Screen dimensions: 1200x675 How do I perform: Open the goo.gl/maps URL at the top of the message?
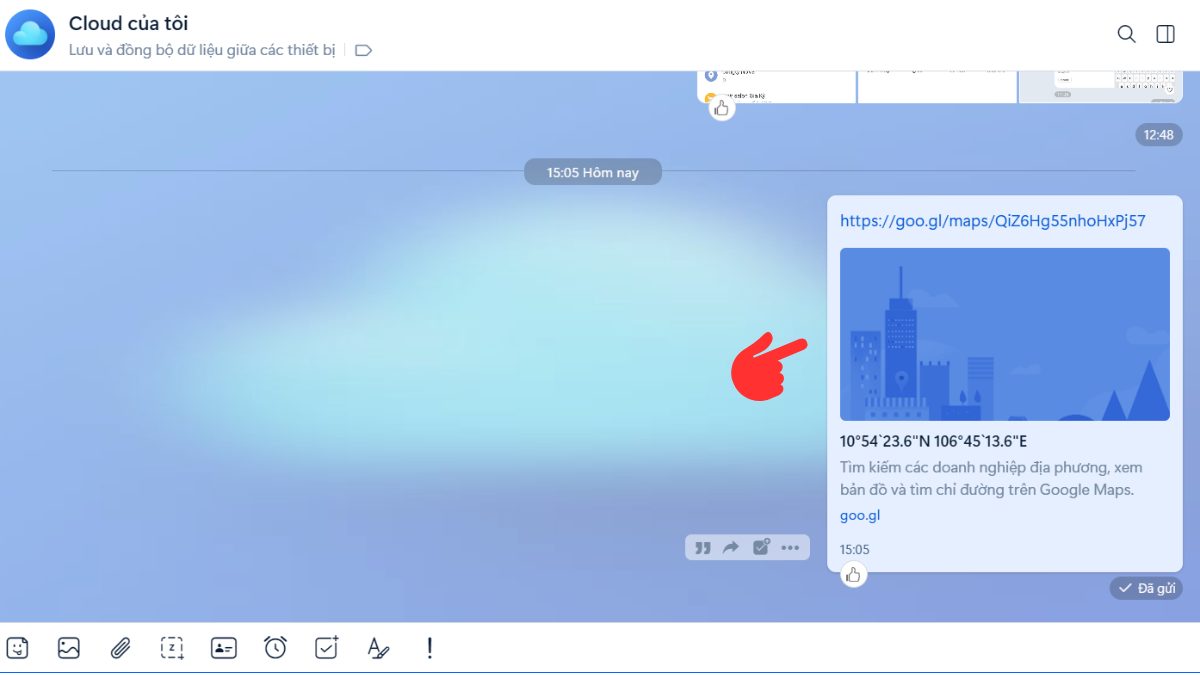click(x=992, y=221)
